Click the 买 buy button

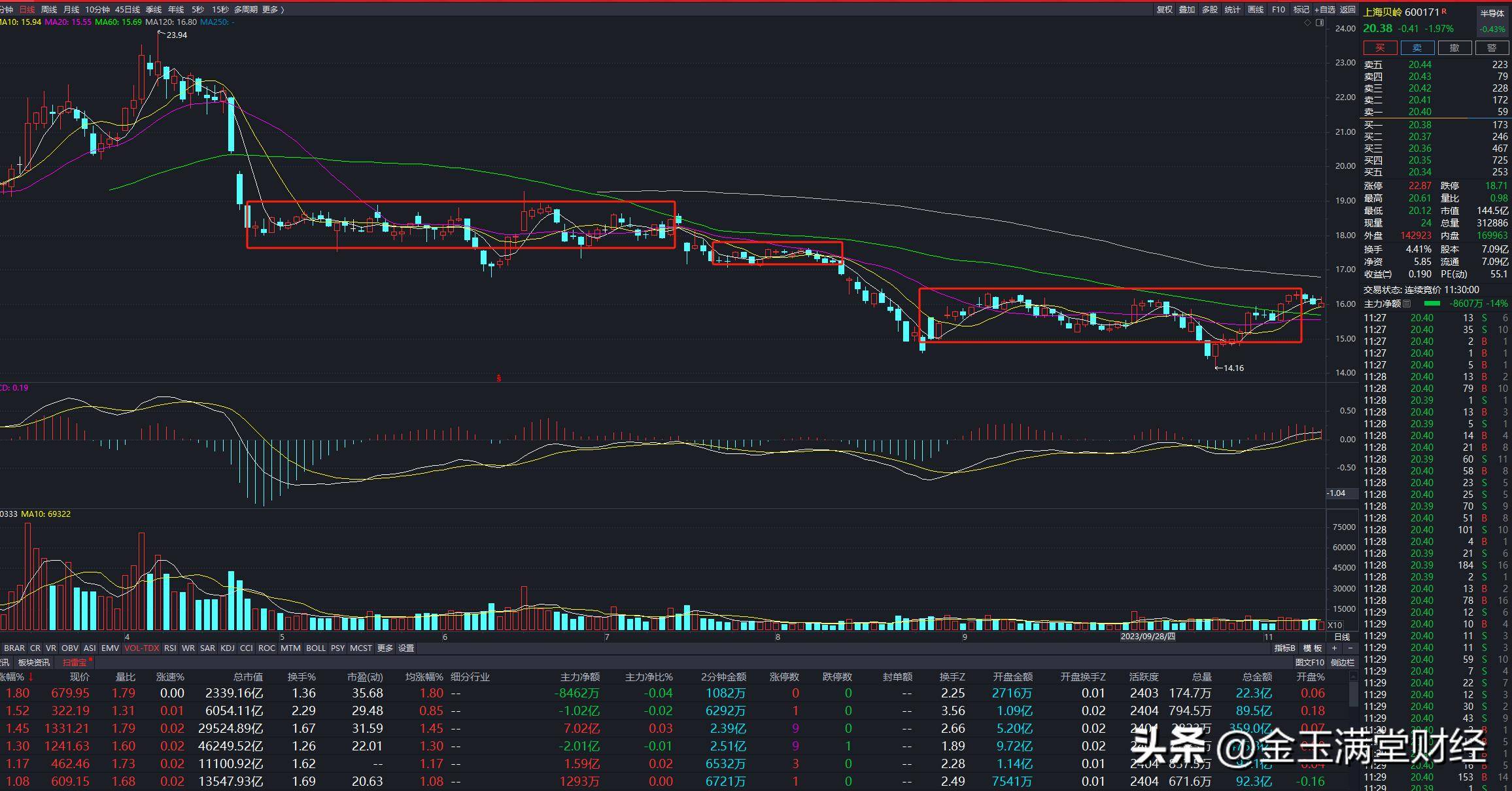[1380, 48]
